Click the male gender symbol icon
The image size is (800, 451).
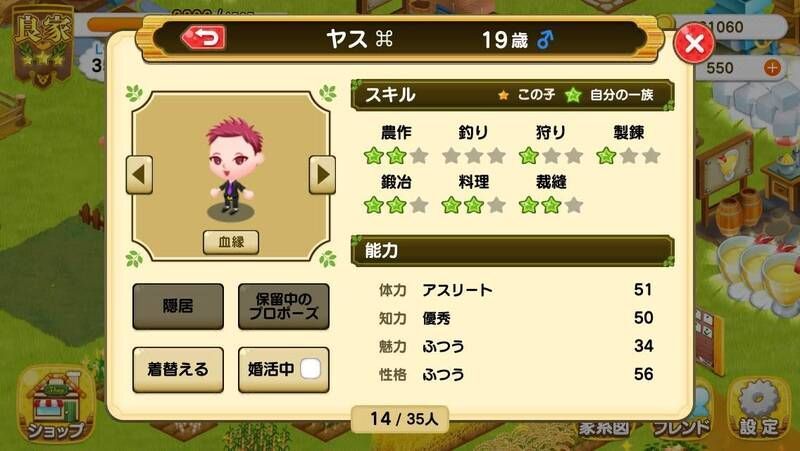point(544,39)
